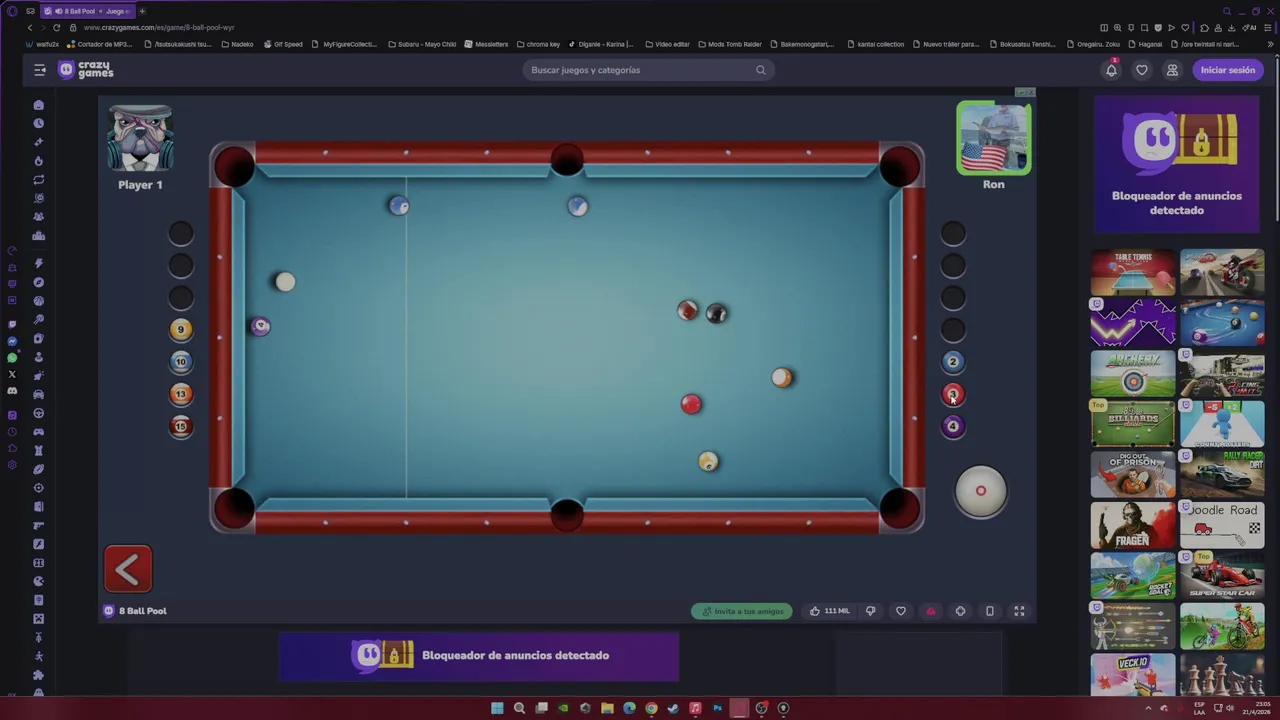Click the red back arrow button

pos(128,569)
